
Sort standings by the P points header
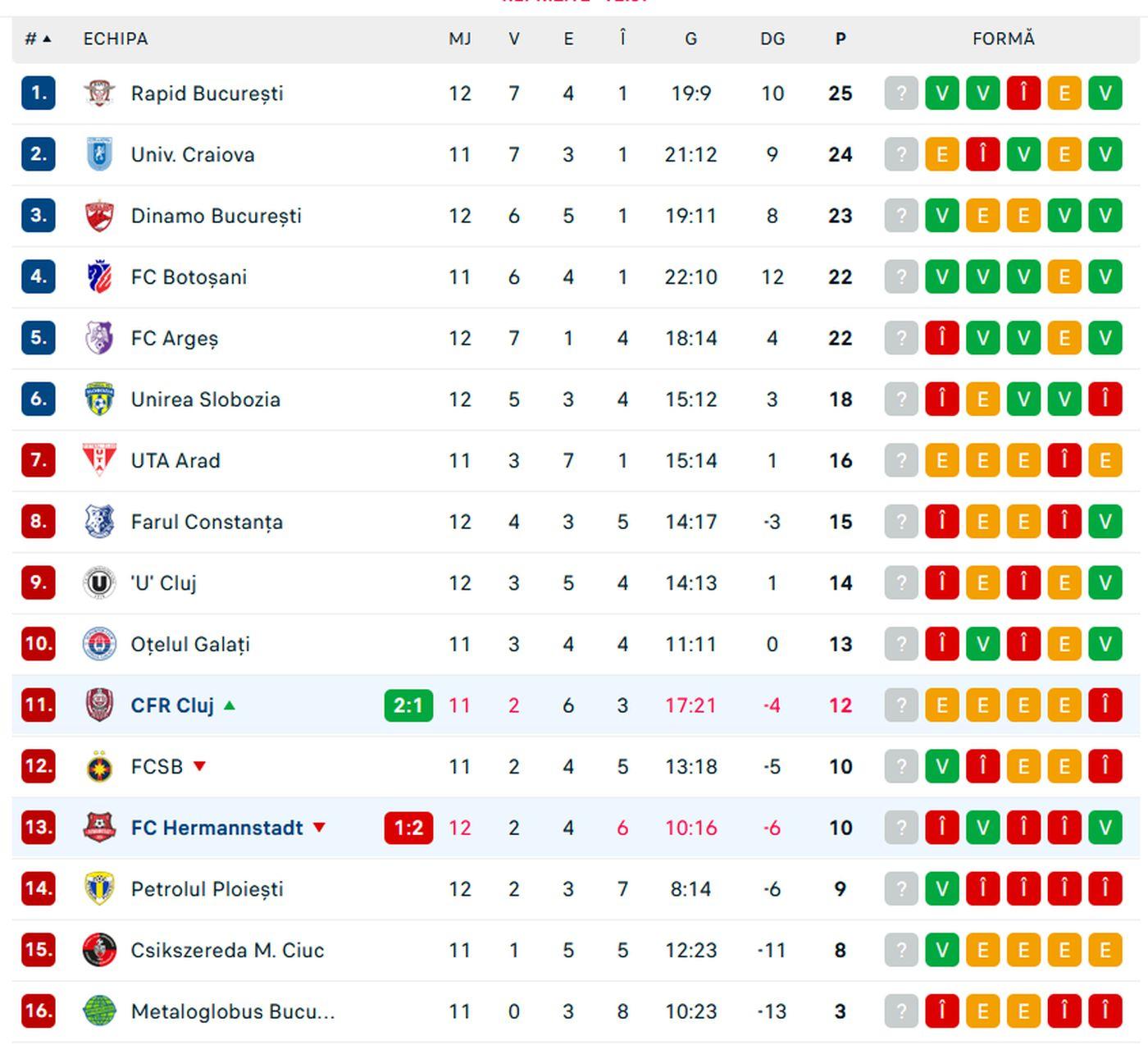click(x=840, y=39)
